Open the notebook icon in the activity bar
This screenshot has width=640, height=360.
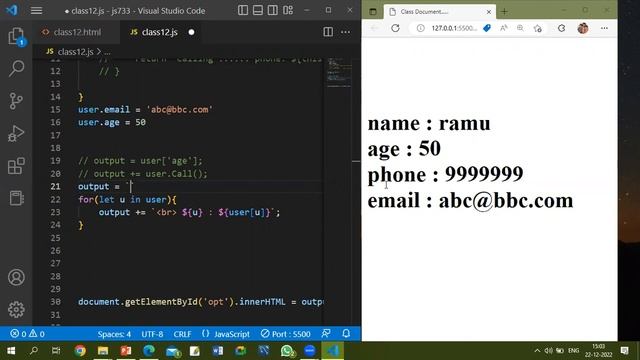tap(16, 198)
